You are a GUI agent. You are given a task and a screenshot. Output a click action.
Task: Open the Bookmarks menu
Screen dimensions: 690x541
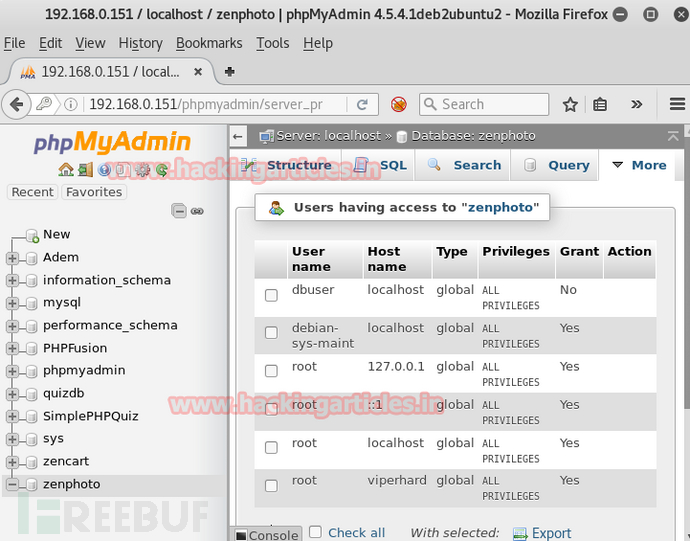click(209, 43)
